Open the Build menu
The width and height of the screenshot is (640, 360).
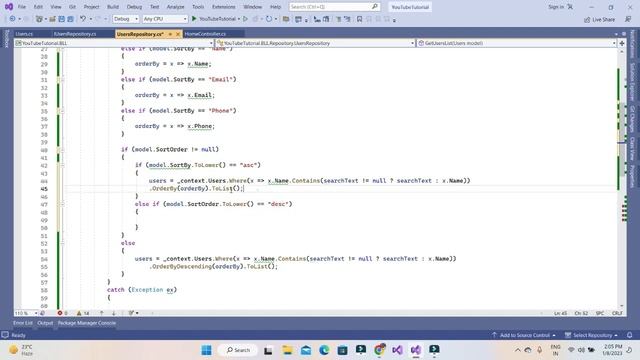(113, 7)
